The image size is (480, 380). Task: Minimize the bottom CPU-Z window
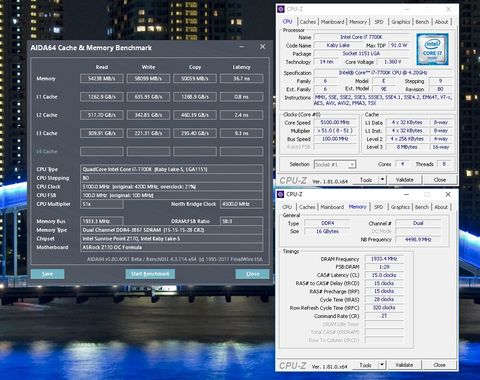click(406, 194)
